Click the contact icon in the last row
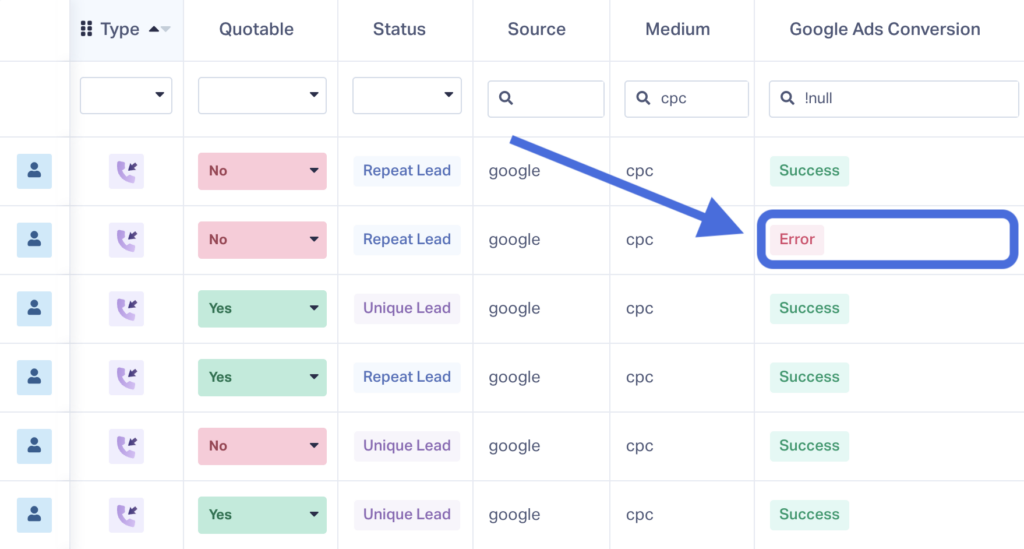 pos(34,515)
